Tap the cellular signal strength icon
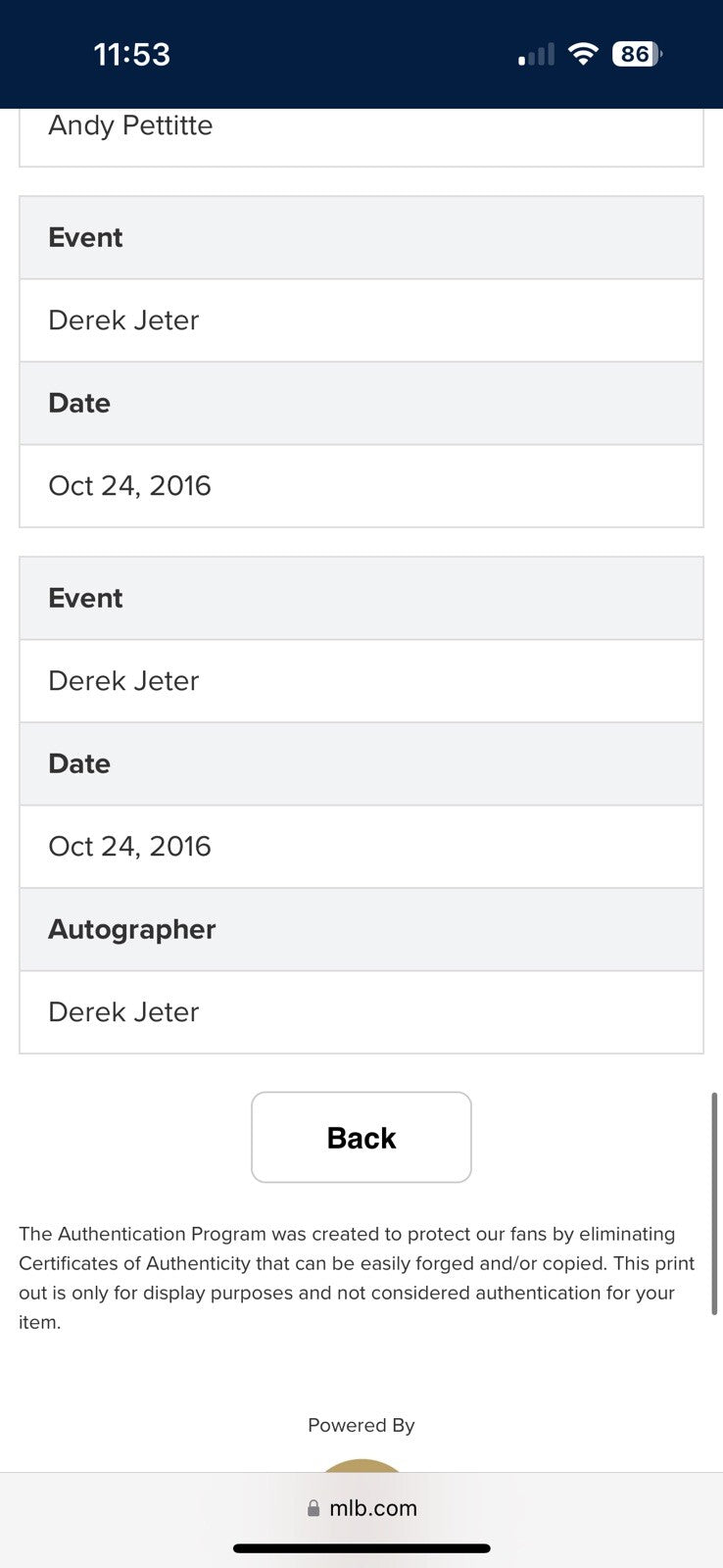 536,55
